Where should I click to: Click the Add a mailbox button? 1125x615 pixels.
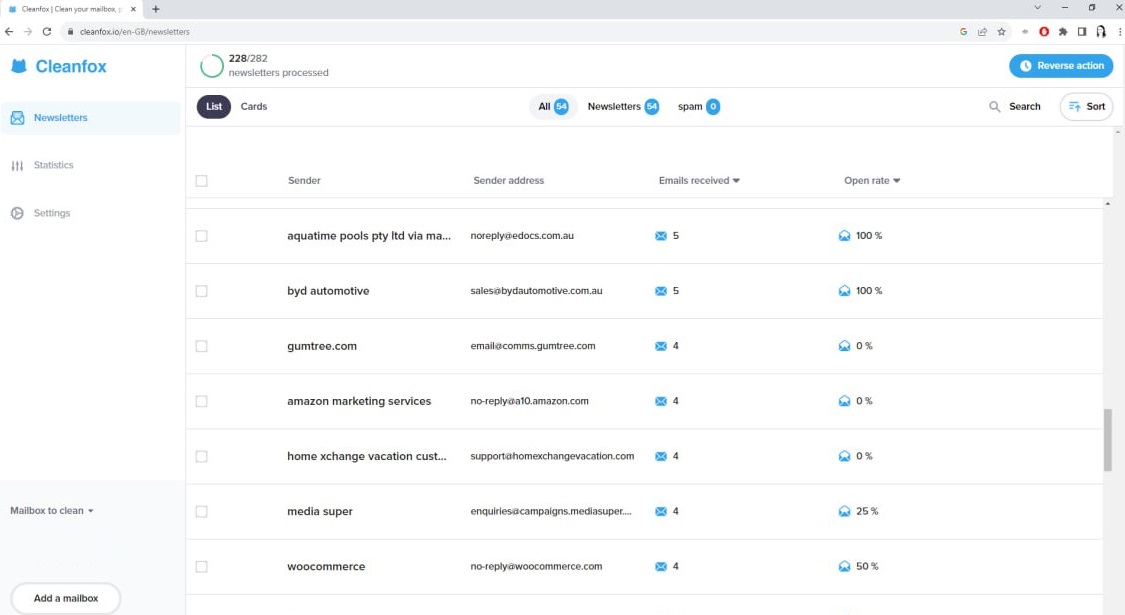66,598
